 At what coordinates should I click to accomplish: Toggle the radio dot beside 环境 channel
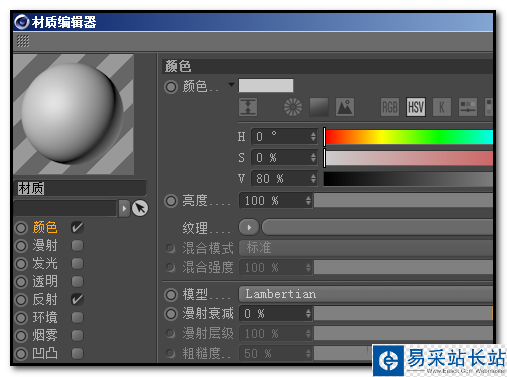21,318
